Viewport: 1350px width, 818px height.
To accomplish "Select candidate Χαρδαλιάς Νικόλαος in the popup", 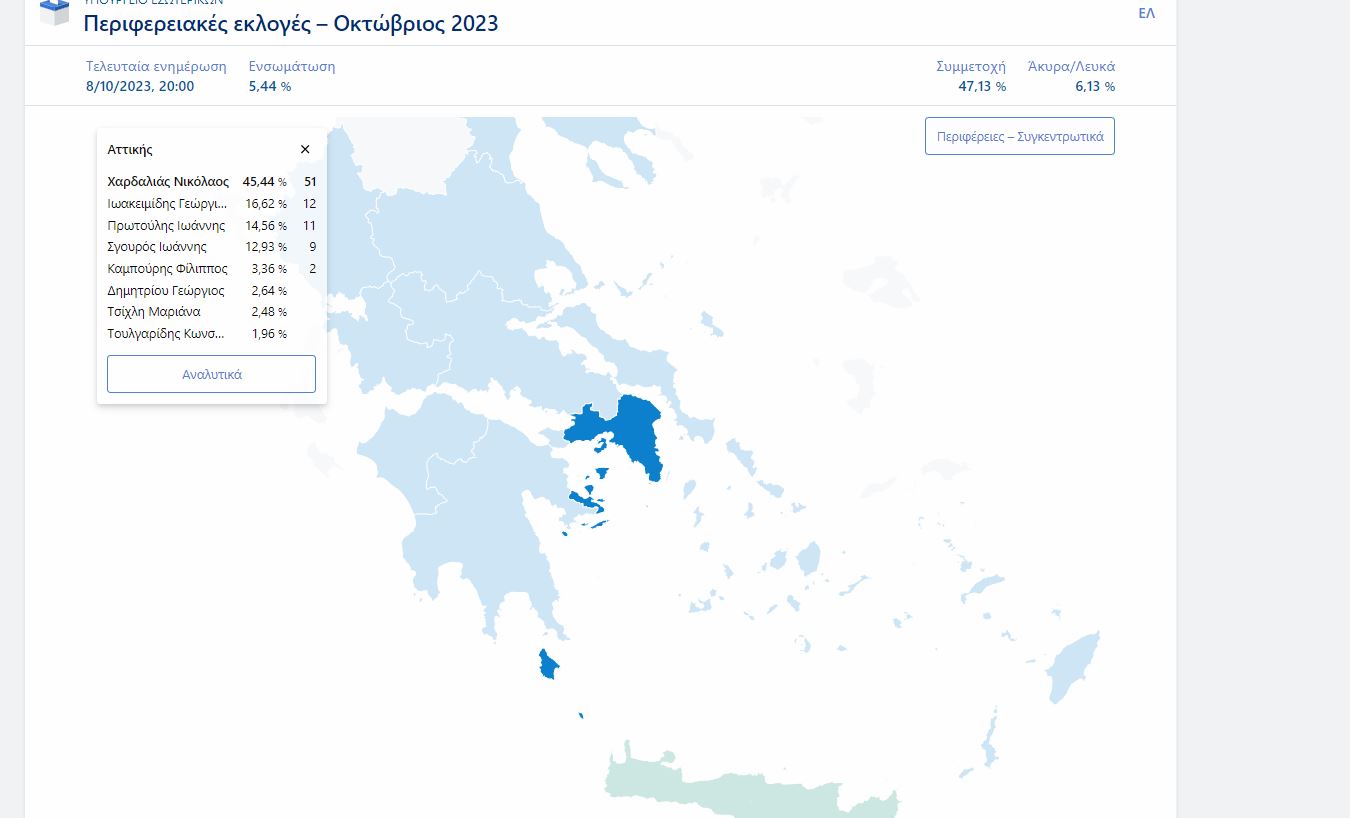I will (170, 182).
